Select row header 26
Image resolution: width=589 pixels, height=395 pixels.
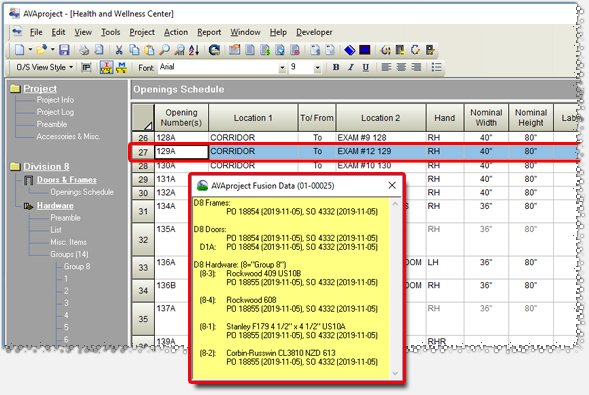pyautogui.click(x=143, y=138)
